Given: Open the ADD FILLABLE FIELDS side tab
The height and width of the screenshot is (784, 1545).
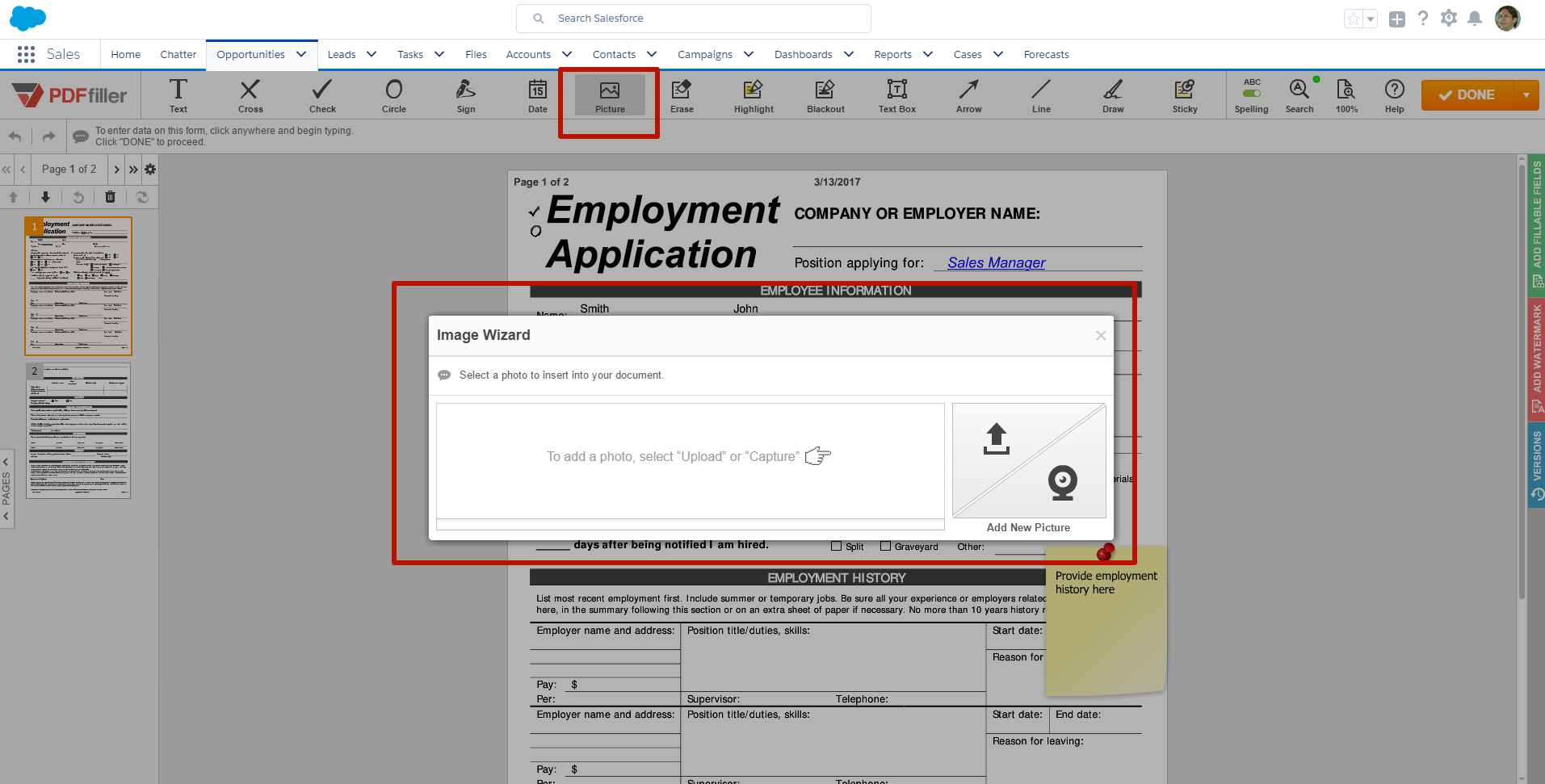Looking at the screenshot, I should tap(1537, 225).
